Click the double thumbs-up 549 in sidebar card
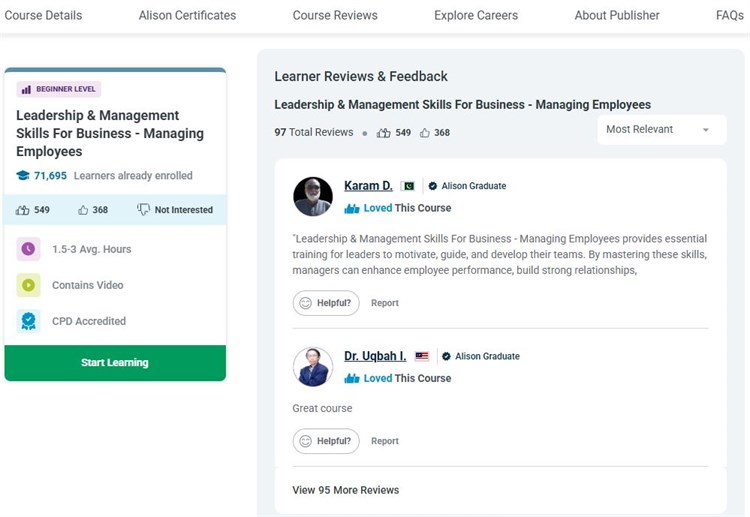Screen dimensions: 750x517 tap(33, 209)
